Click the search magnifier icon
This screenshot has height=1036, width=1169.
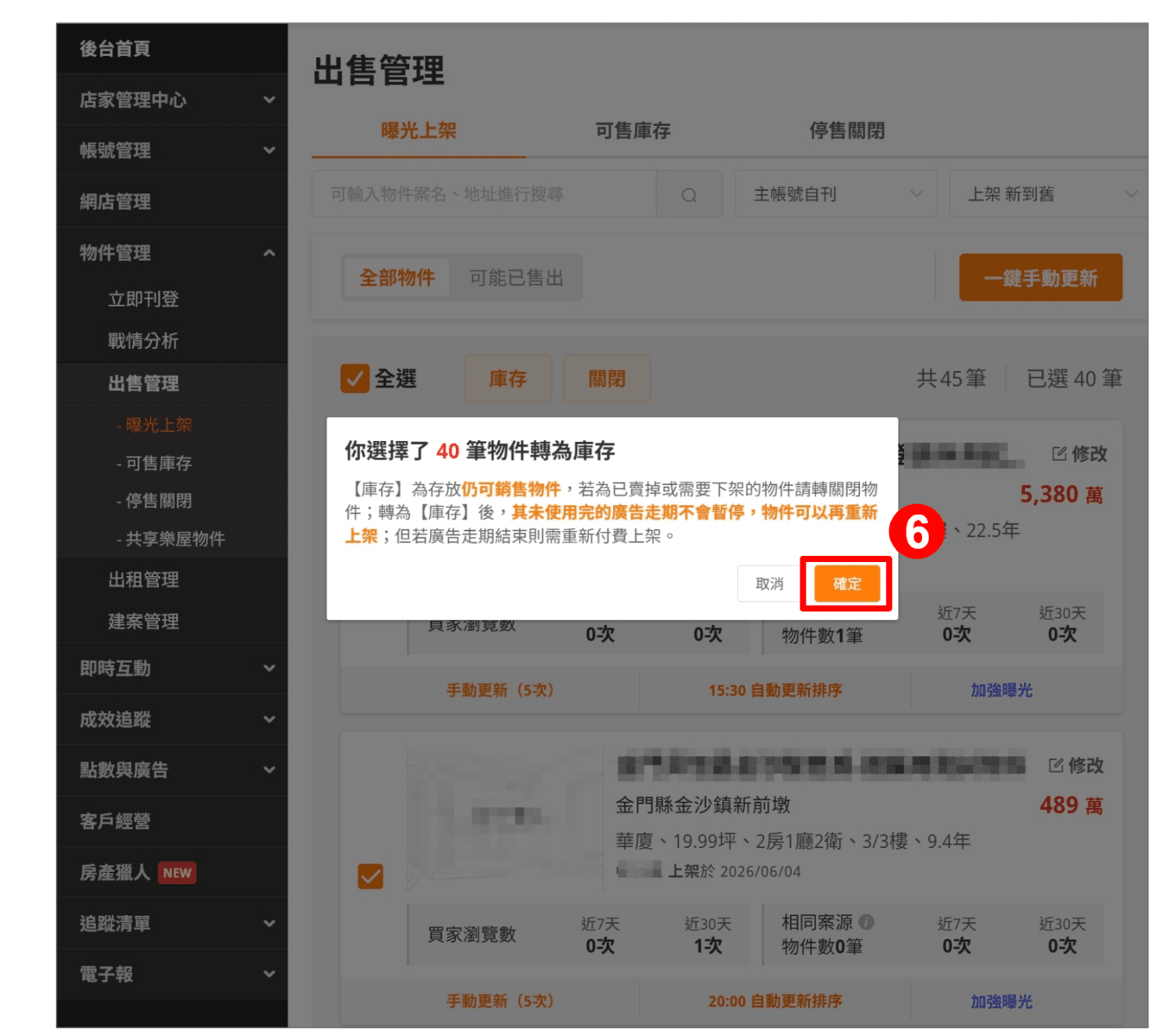(689, 194)
